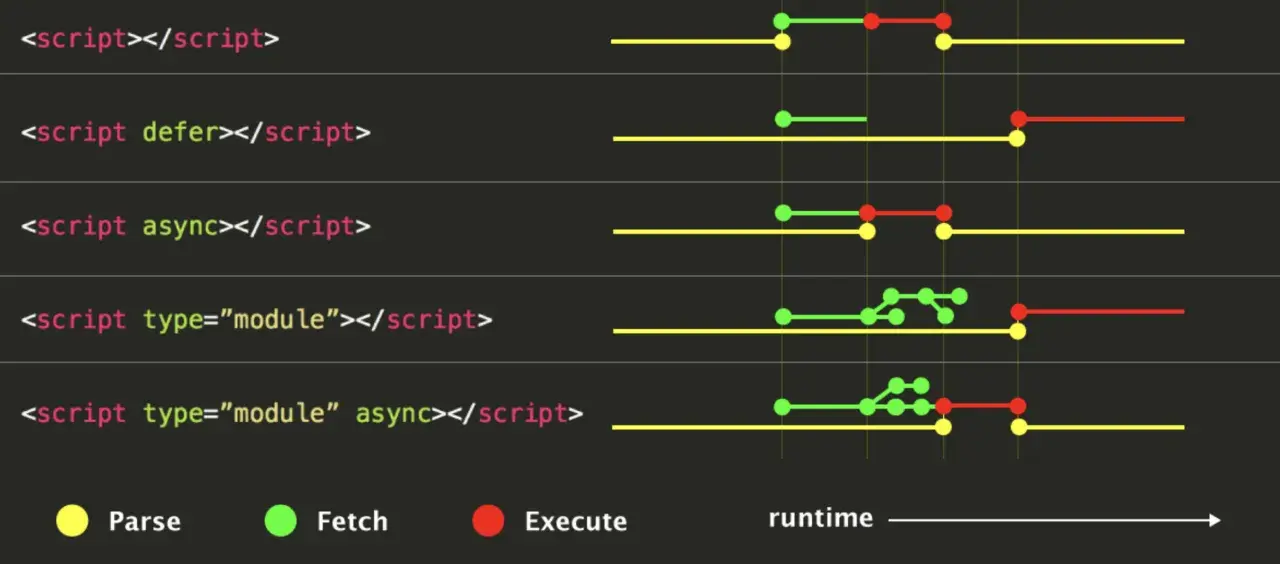This screenshot has width=1280, height=564.
Task: Click last red dot in module async row
Action: (x=1018, y=406)
